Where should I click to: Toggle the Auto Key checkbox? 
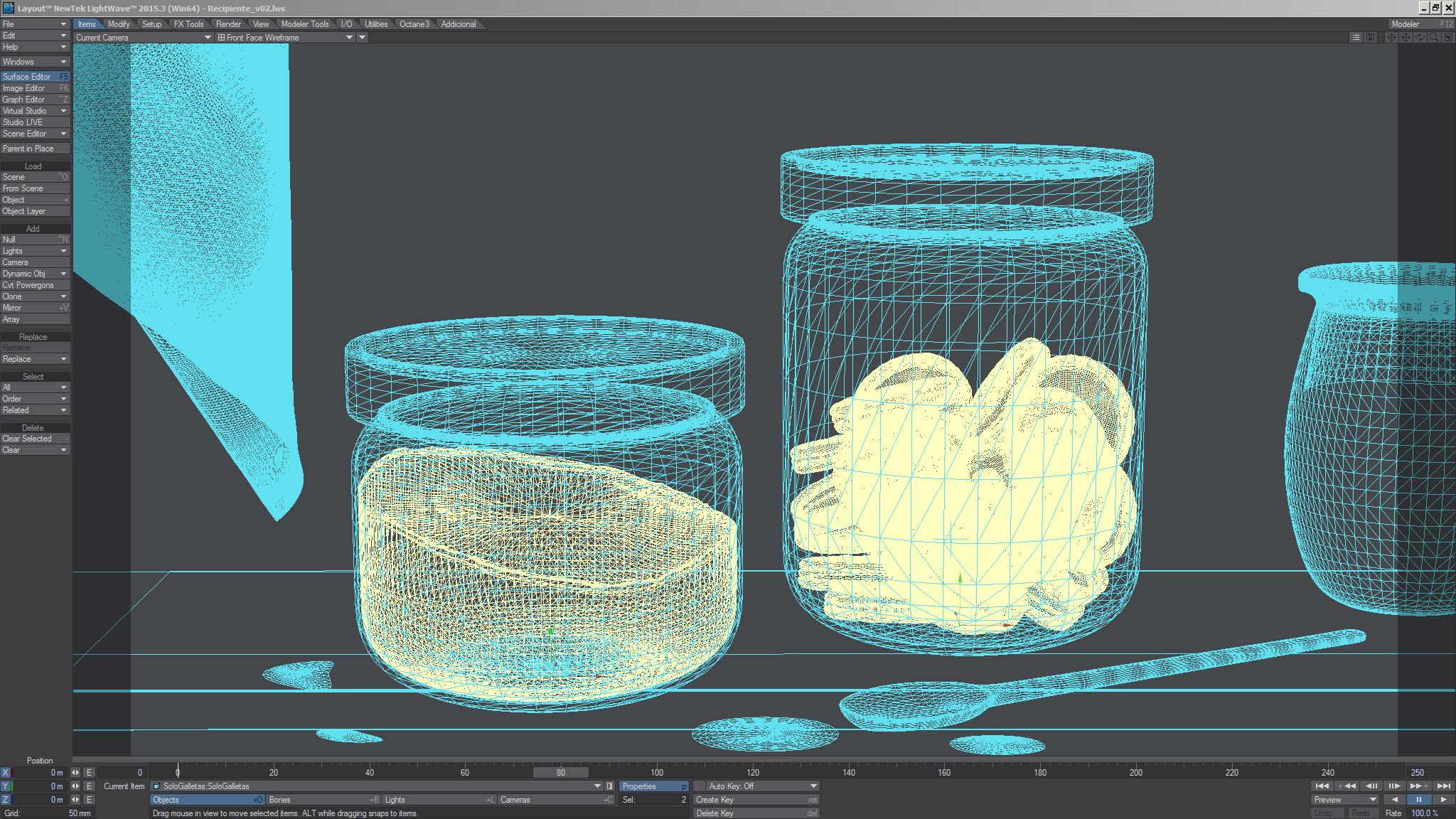(x=700, y=786)
